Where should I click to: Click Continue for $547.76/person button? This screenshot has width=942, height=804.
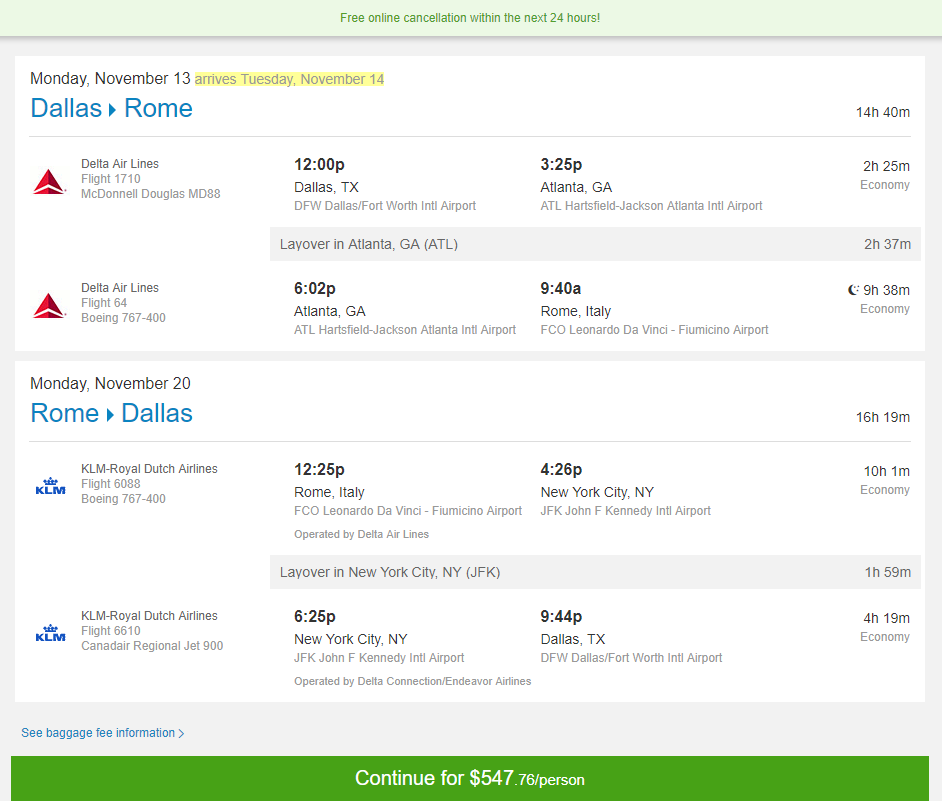point(470,778)
